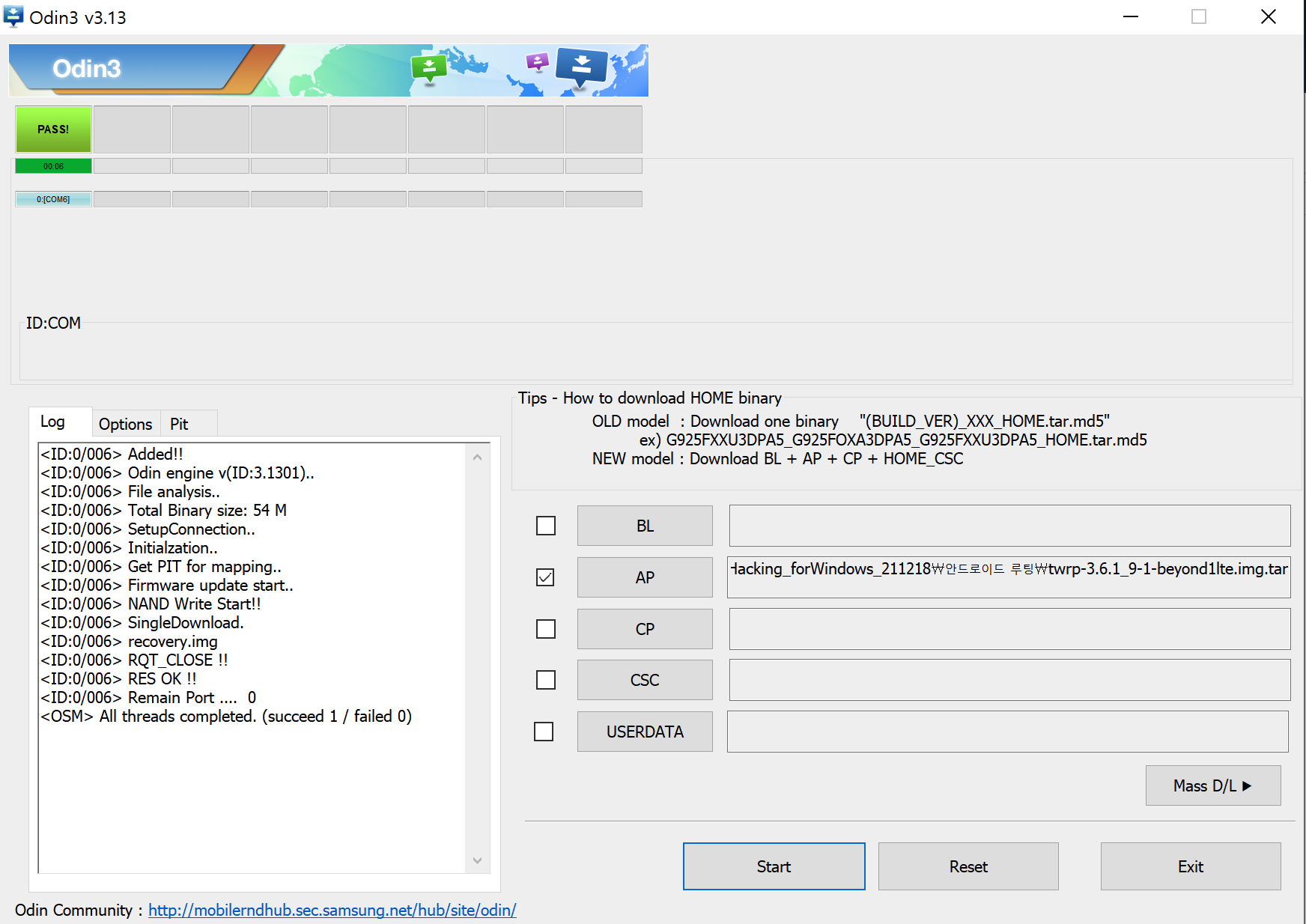The image size is (1306, 924).
Task: Click the log line 'SetupConnection..'
Action: [x=148, y=529]
